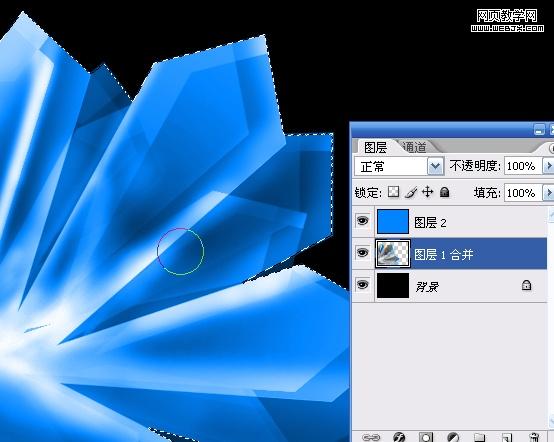Select layer named 图层 2

430,223
